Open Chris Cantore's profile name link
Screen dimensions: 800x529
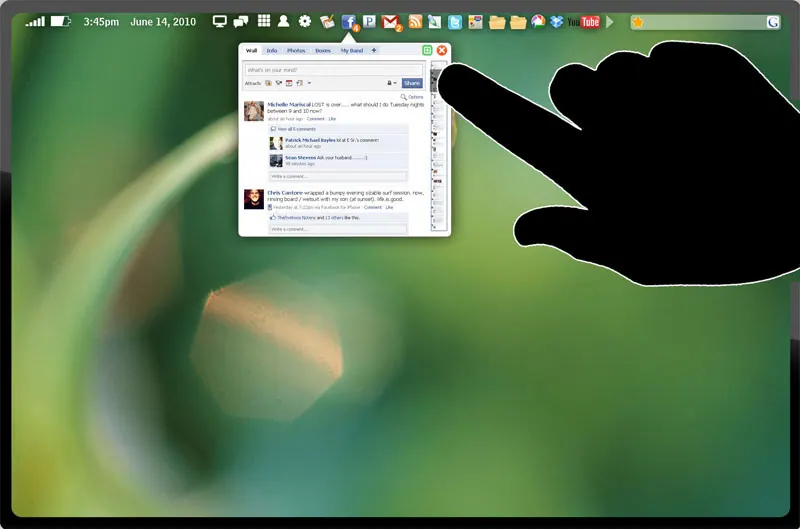click(x=285, y=193)
